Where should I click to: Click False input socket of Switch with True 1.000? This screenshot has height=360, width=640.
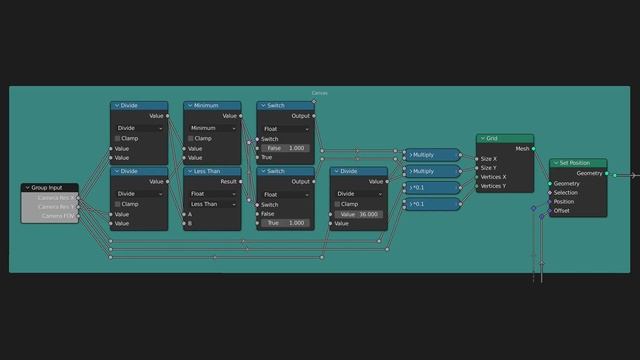[257, 214]
